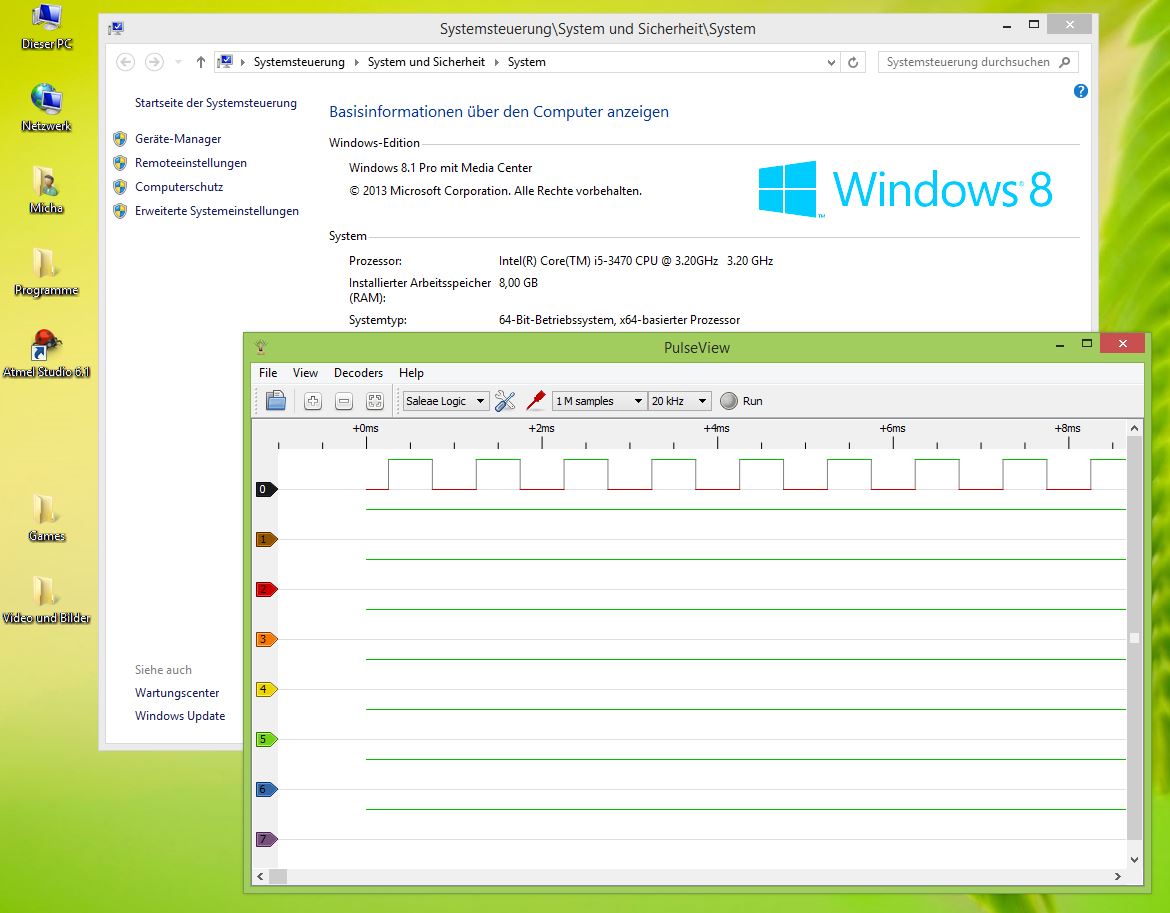Open Netzwerk desktop icon
This screenshot has height=913, width=1170.
point(46,107)
